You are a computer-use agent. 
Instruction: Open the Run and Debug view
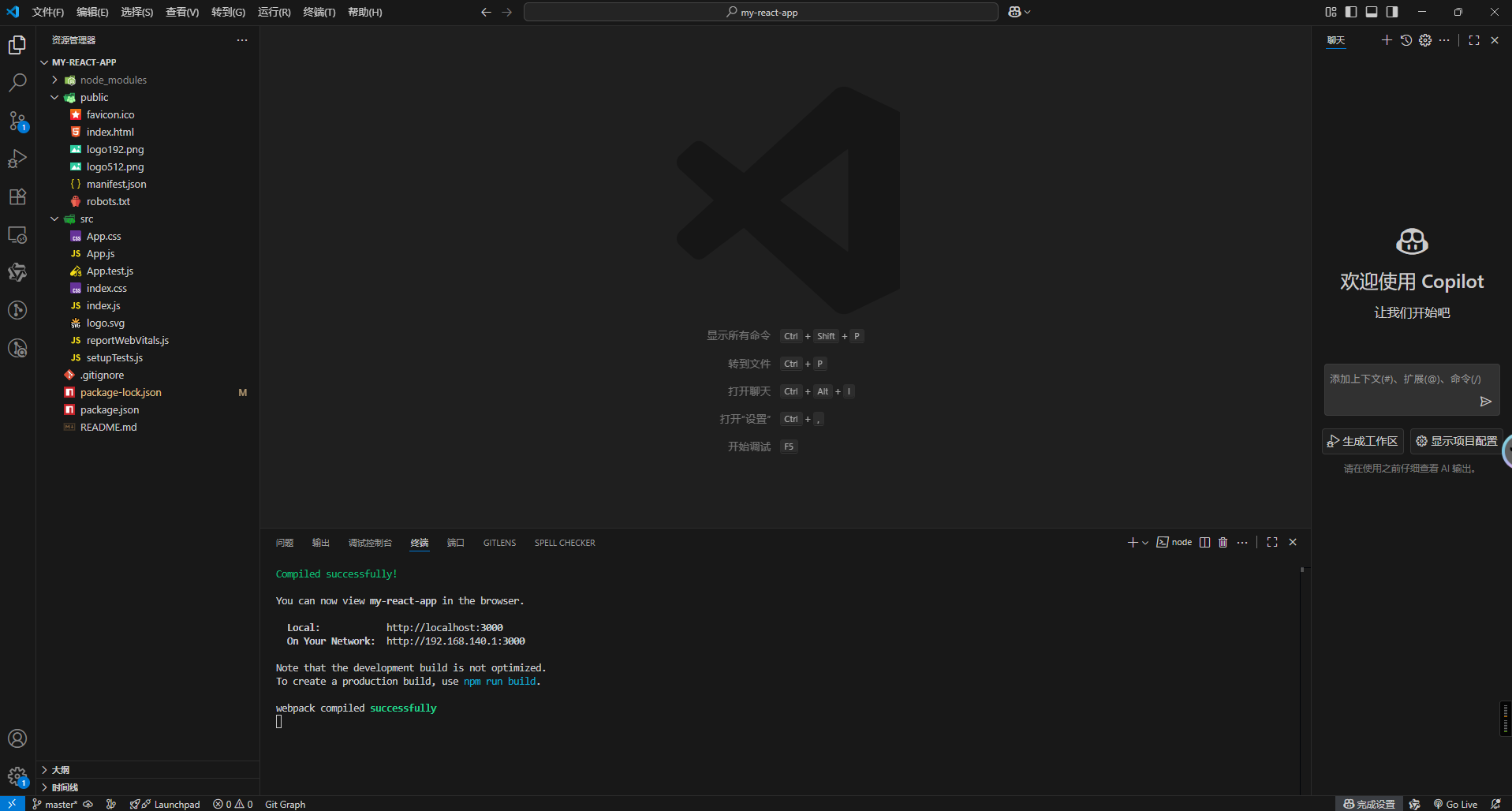[17, 159]
